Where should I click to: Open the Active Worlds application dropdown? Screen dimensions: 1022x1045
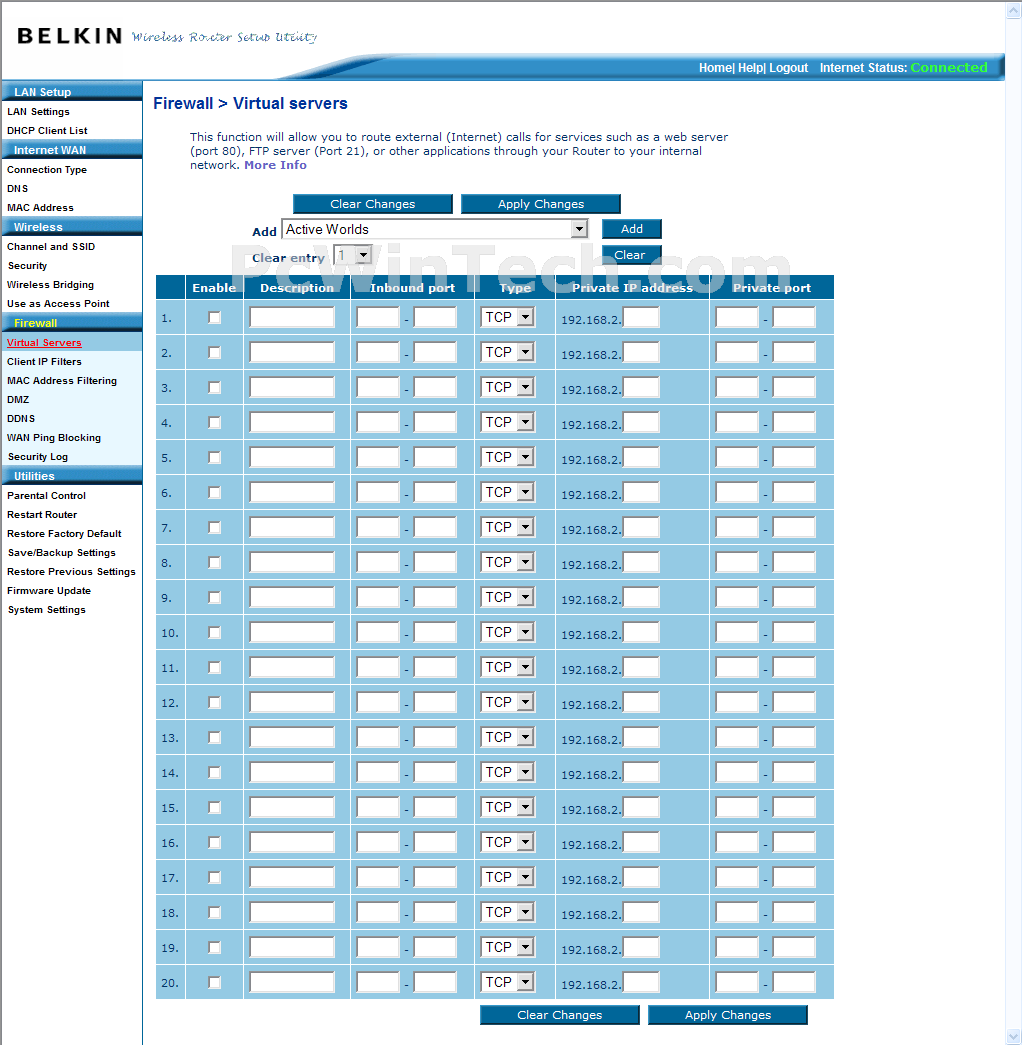[435, 229]
